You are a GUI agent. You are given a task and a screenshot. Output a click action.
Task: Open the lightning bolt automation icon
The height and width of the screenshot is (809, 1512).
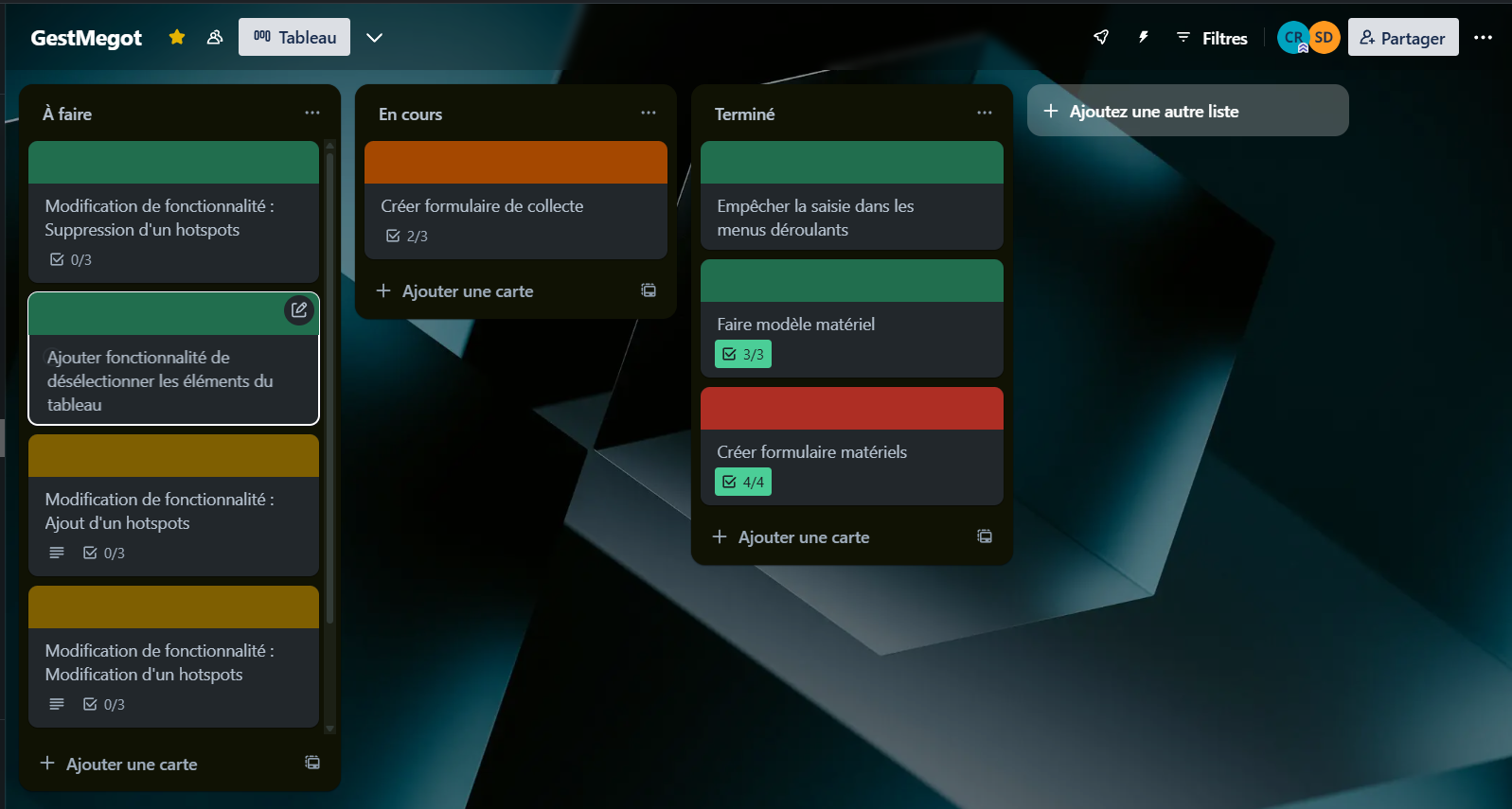pos(1144,37)
